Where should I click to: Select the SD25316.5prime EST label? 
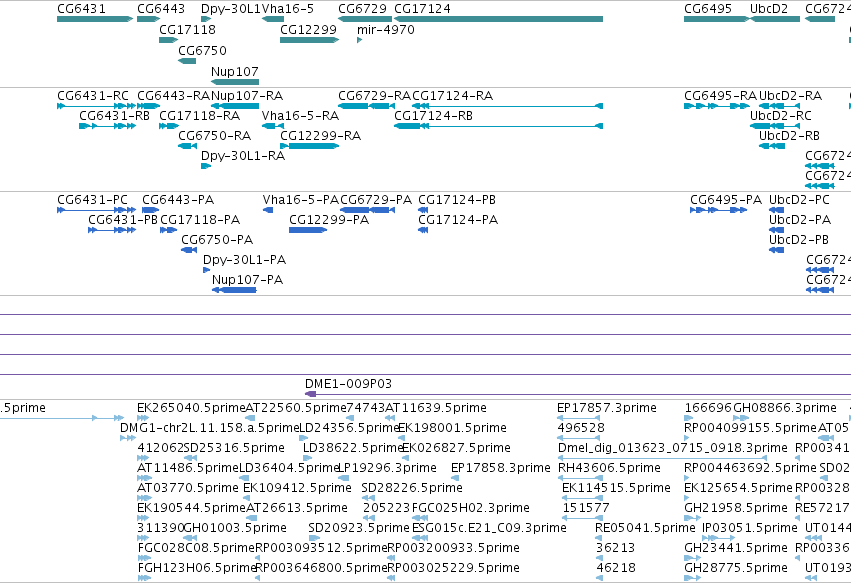coord(234,448)
